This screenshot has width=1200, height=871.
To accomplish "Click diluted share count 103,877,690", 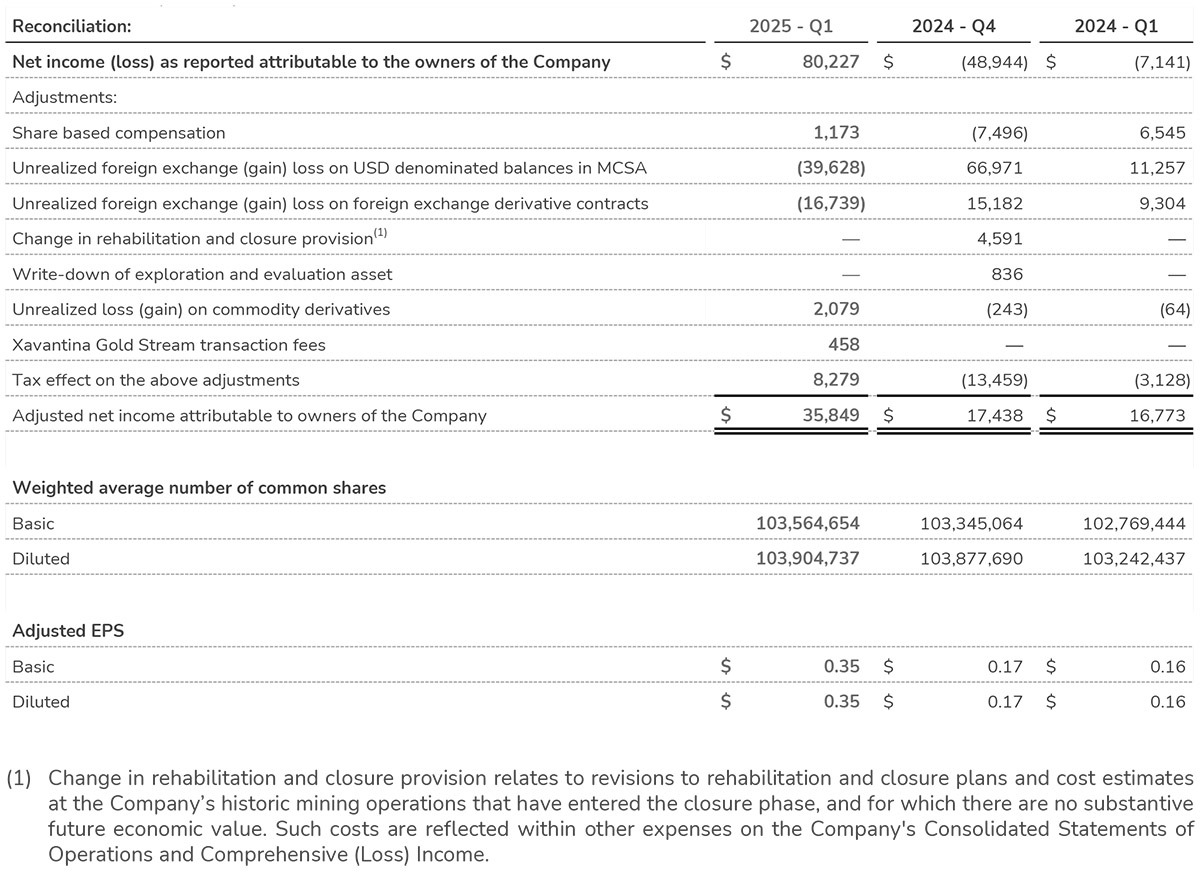I will 971,559.
